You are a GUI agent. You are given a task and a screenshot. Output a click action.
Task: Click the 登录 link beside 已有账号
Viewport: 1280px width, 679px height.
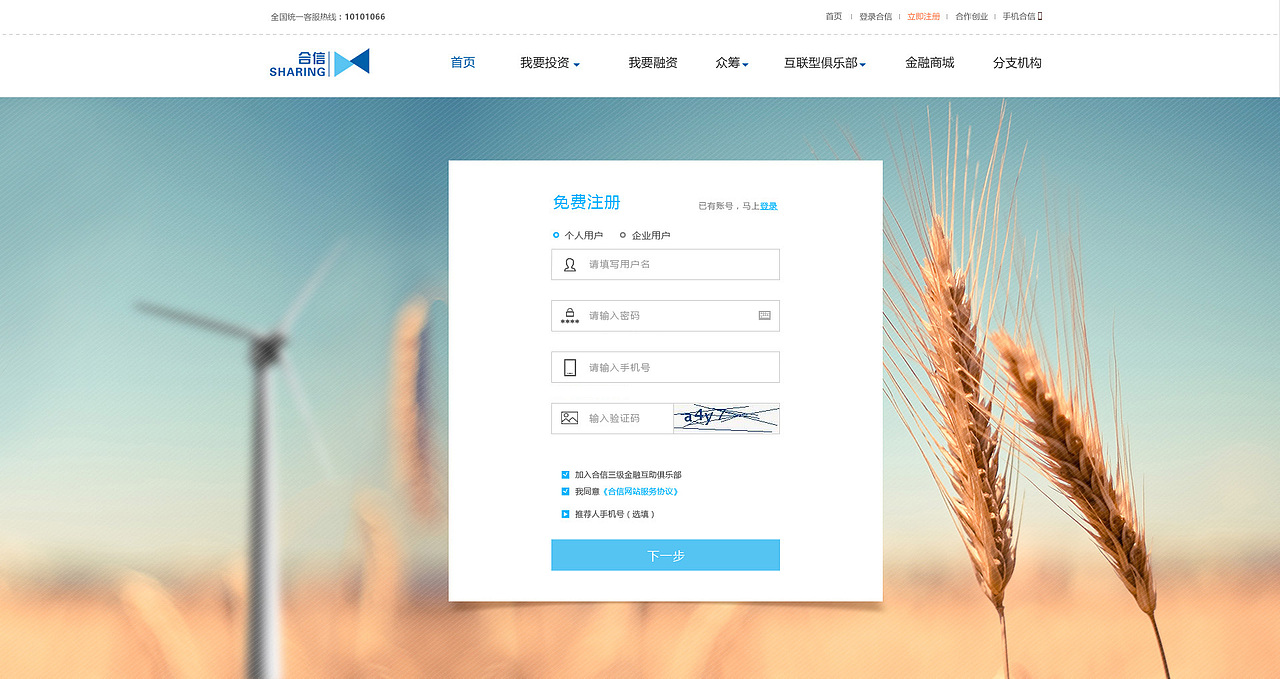(768, 206)
